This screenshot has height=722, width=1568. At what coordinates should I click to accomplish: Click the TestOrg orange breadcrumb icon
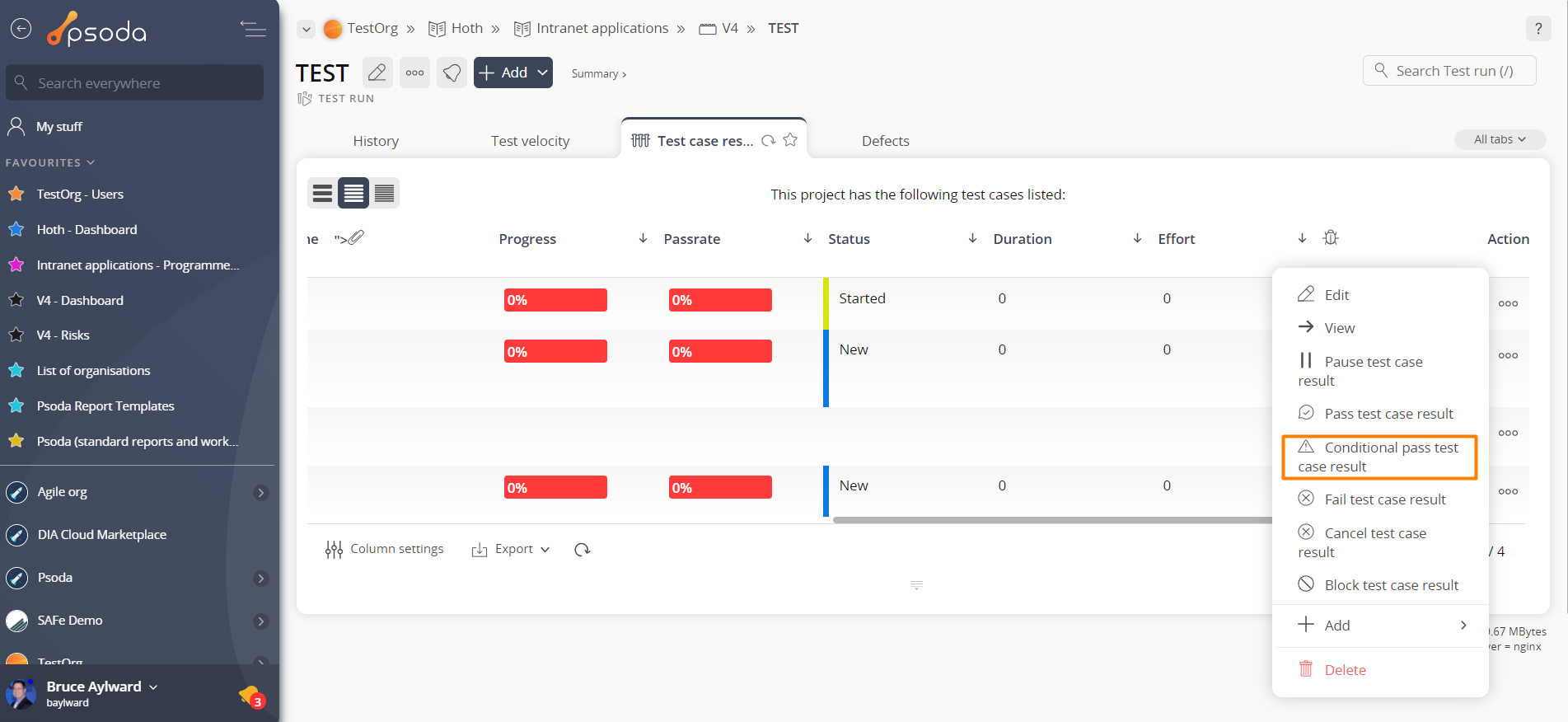click(333, 29)
